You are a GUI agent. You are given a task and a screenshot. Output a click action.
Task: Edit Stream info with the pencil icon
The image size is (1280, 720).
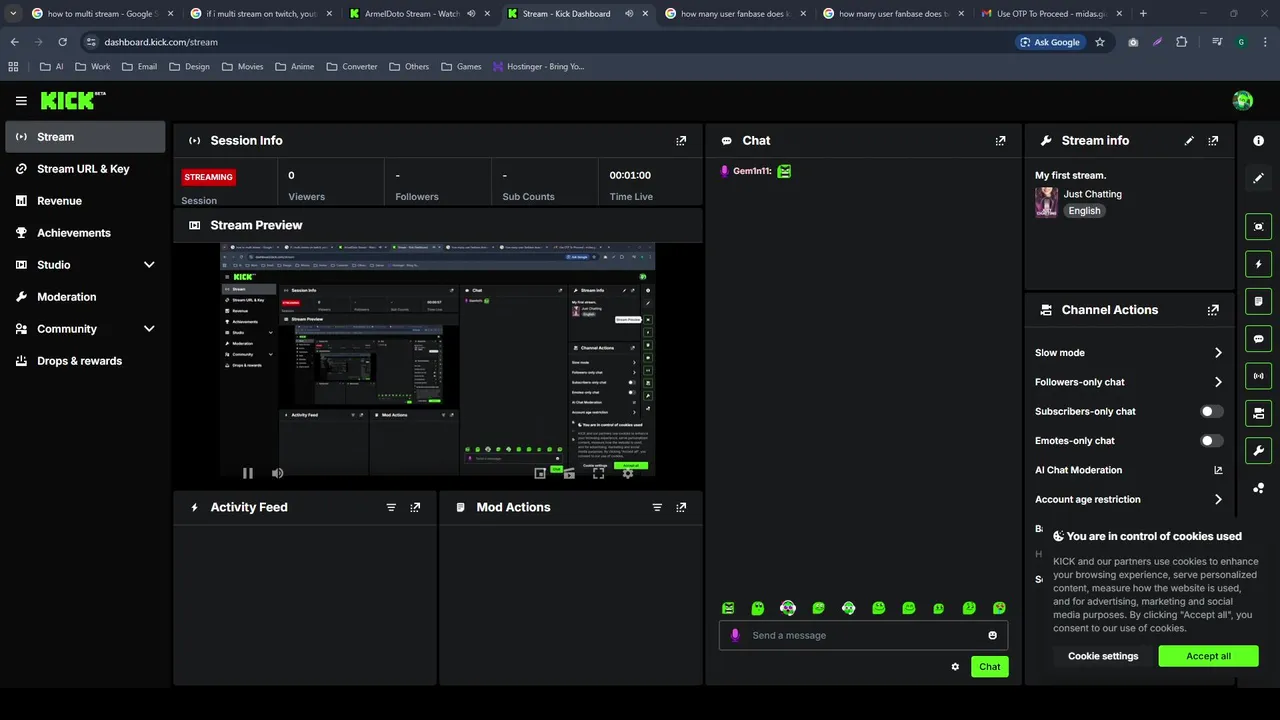tap(1189, 141)
